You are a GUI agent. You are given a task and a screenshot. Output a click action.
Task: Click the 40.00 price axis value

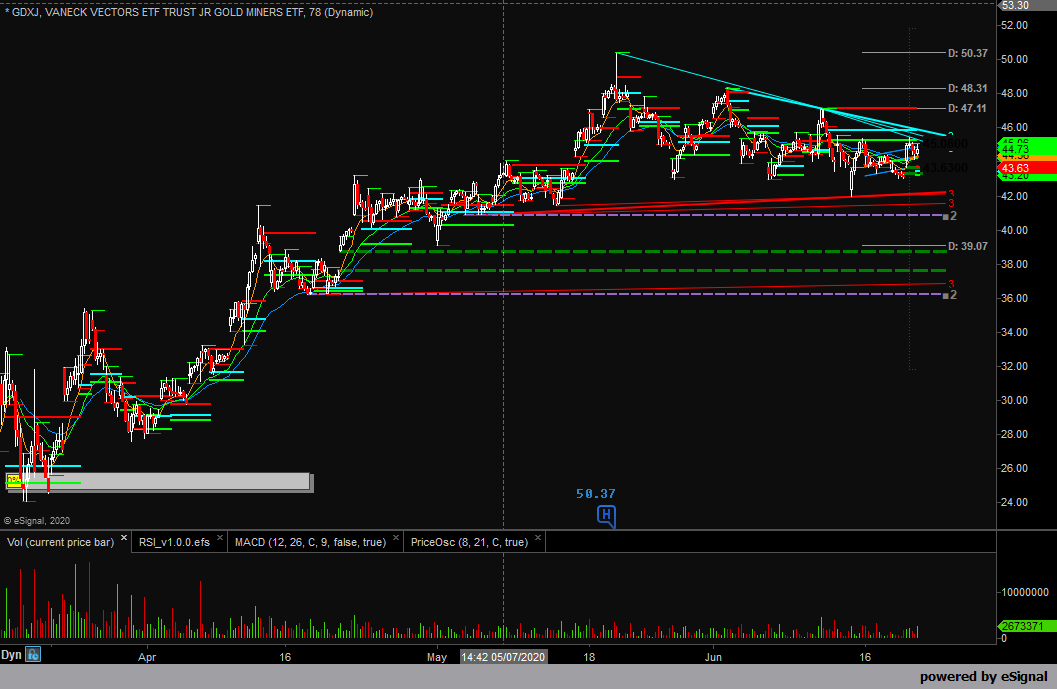(1015, 231)
